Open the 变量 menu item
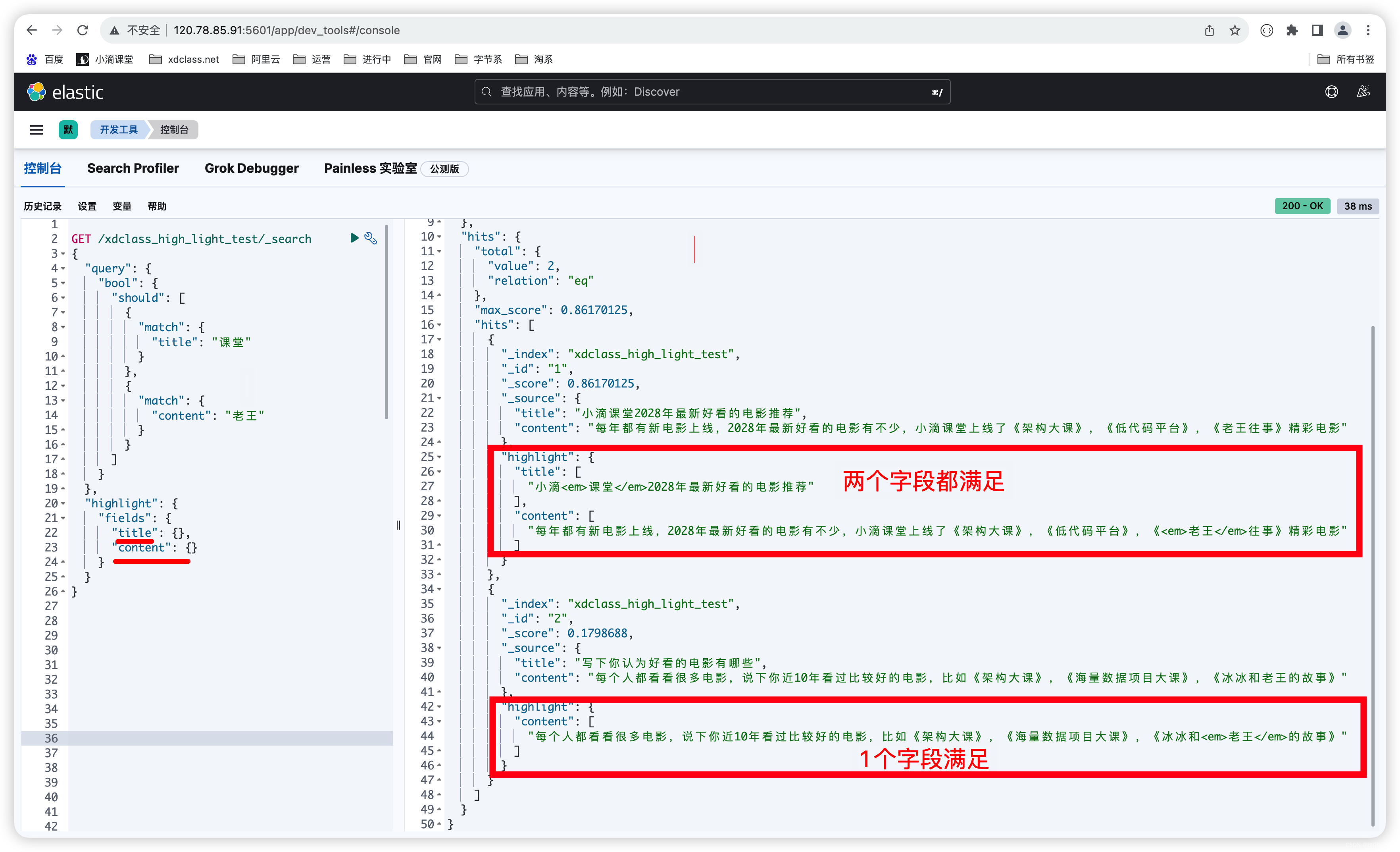This screenshot has width=1400, height=852. (122, 206)
